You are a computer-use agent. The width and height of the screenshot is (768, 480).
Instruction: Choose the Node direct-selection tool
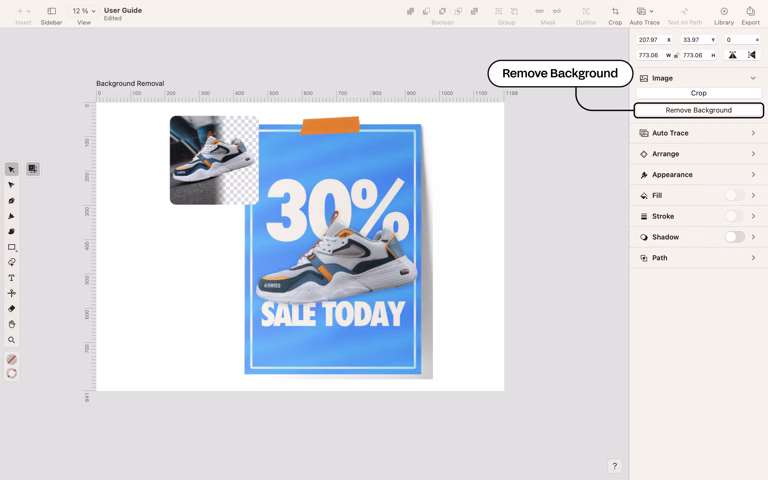click(x=12, y=185)
